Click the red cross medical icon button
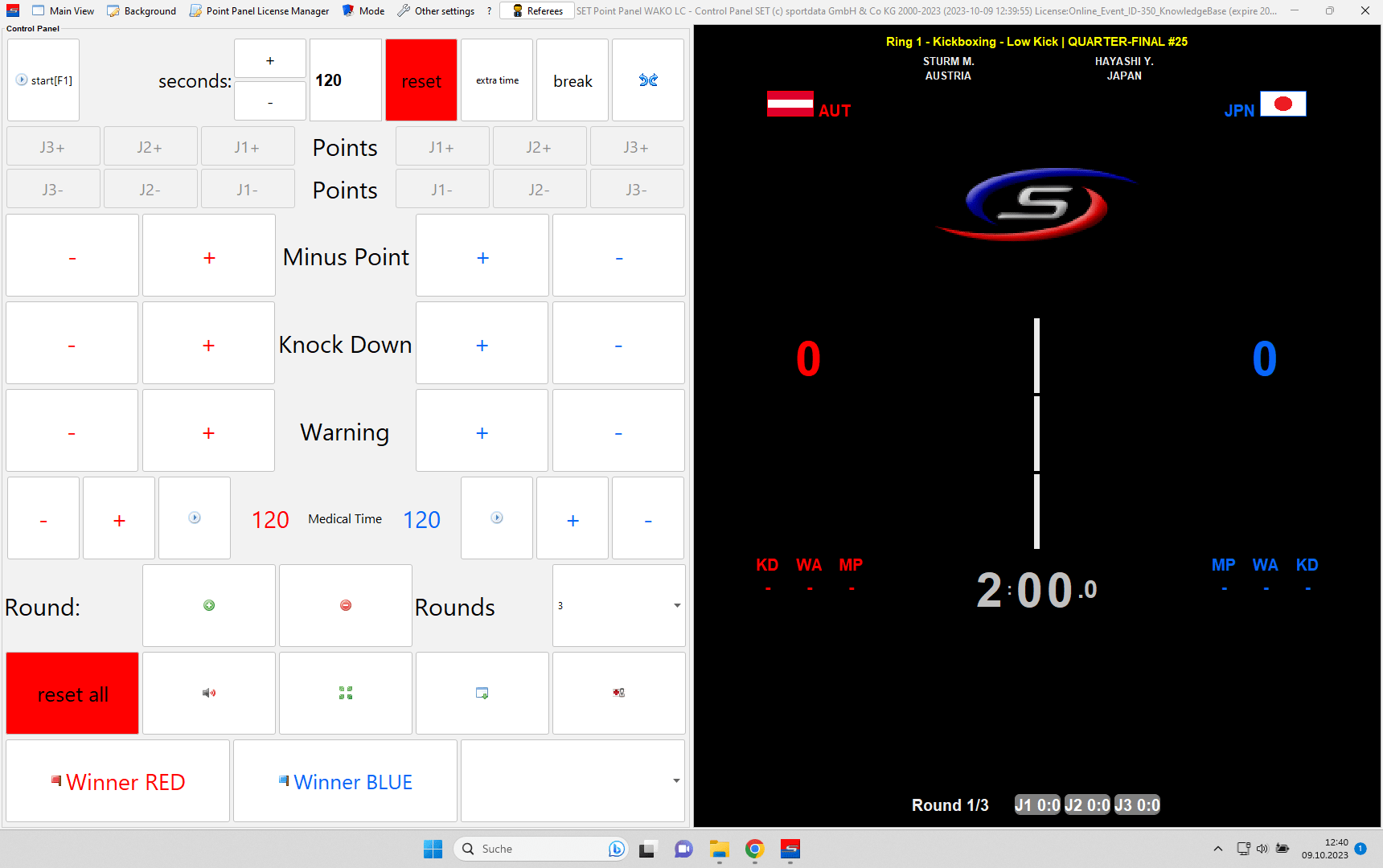This screenshot has height=868, width=1383. click(x=618, y=693)
